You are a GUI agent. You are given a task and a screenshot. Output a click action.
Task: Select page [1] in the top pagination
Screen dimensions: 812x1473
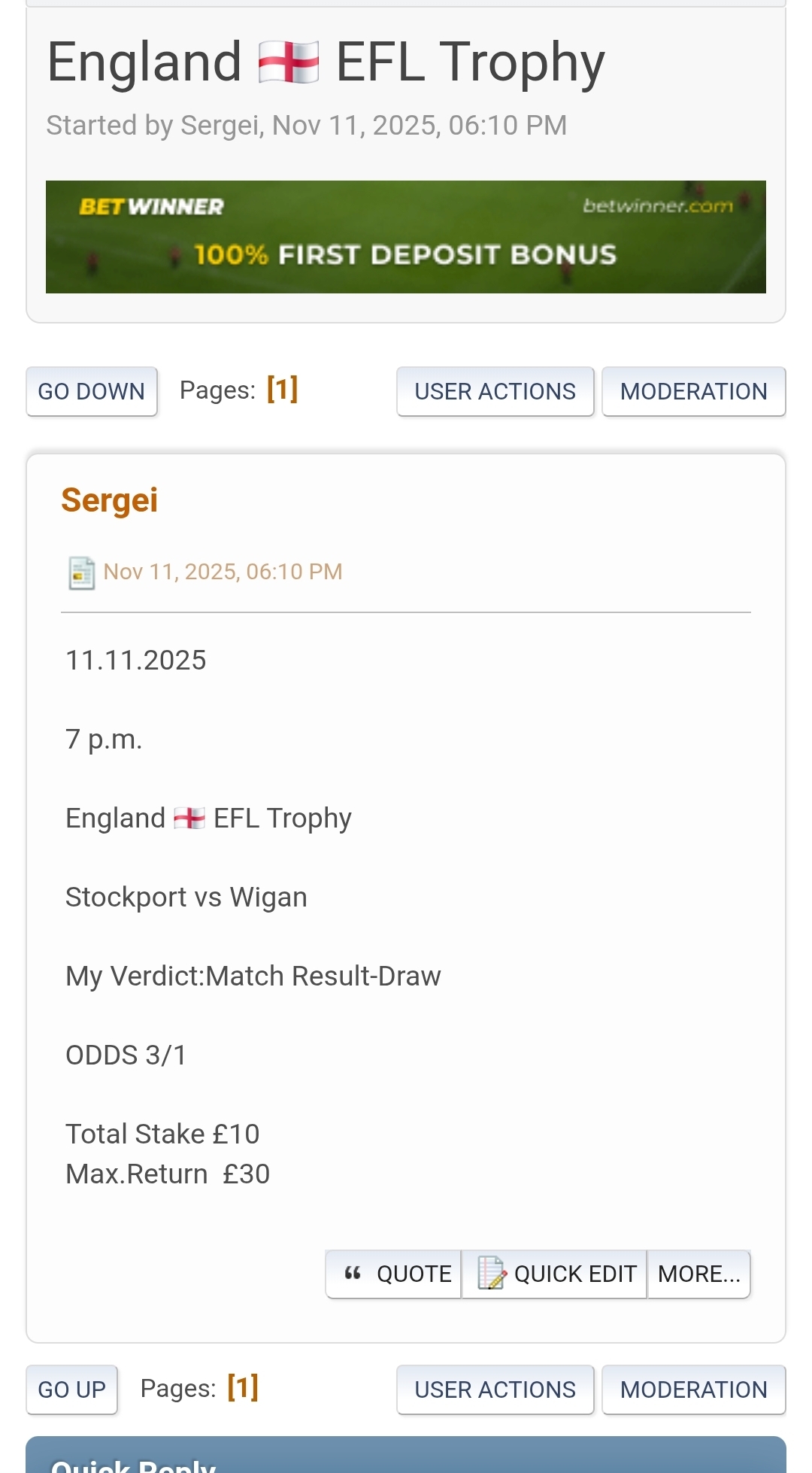[x=282, y=390]
